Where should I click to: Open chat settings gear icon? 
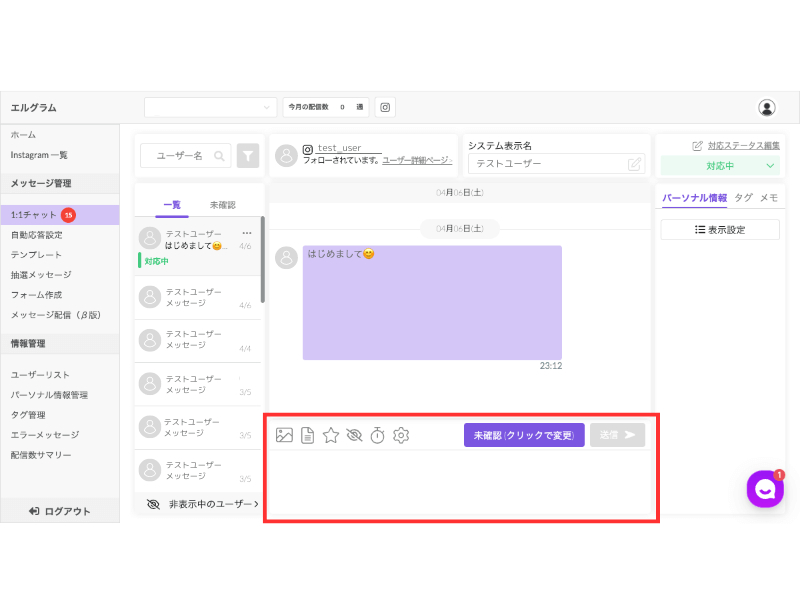click(401, 435)
